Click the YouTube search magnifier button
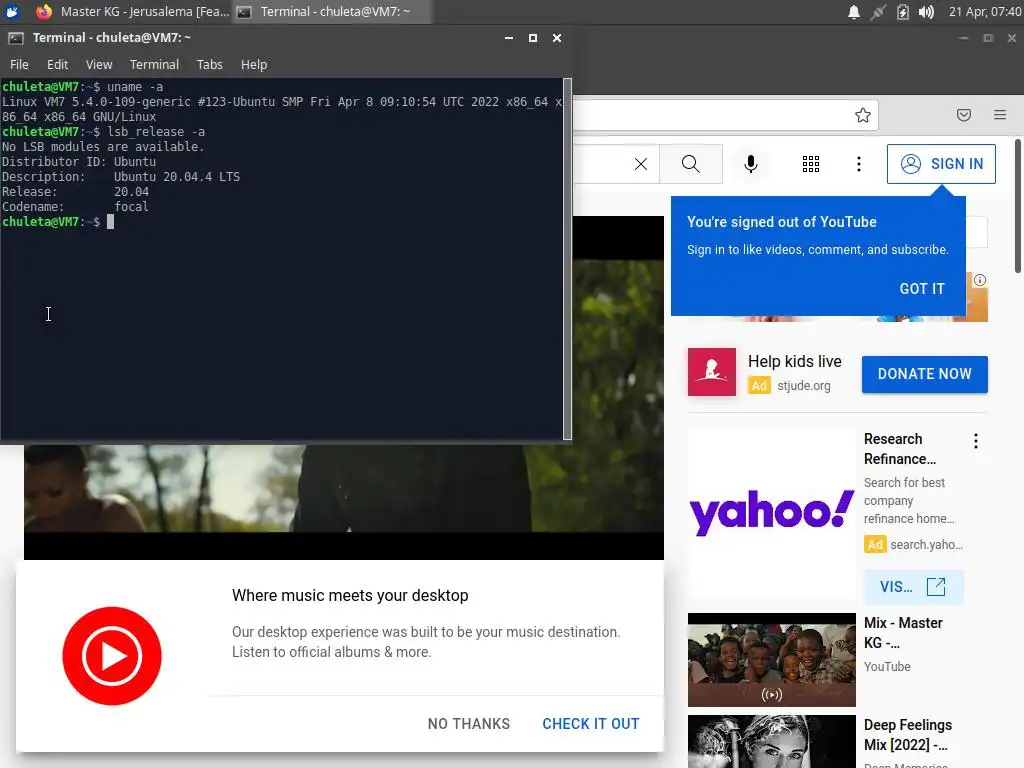The image size is (1024, 768). click(x=690, y=164)
